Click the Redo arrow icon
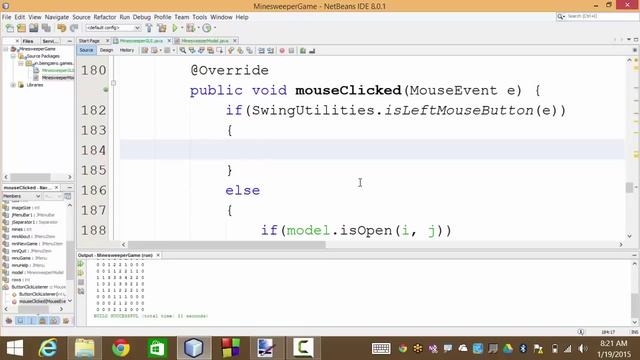640x360 pixels. [74, 28]
